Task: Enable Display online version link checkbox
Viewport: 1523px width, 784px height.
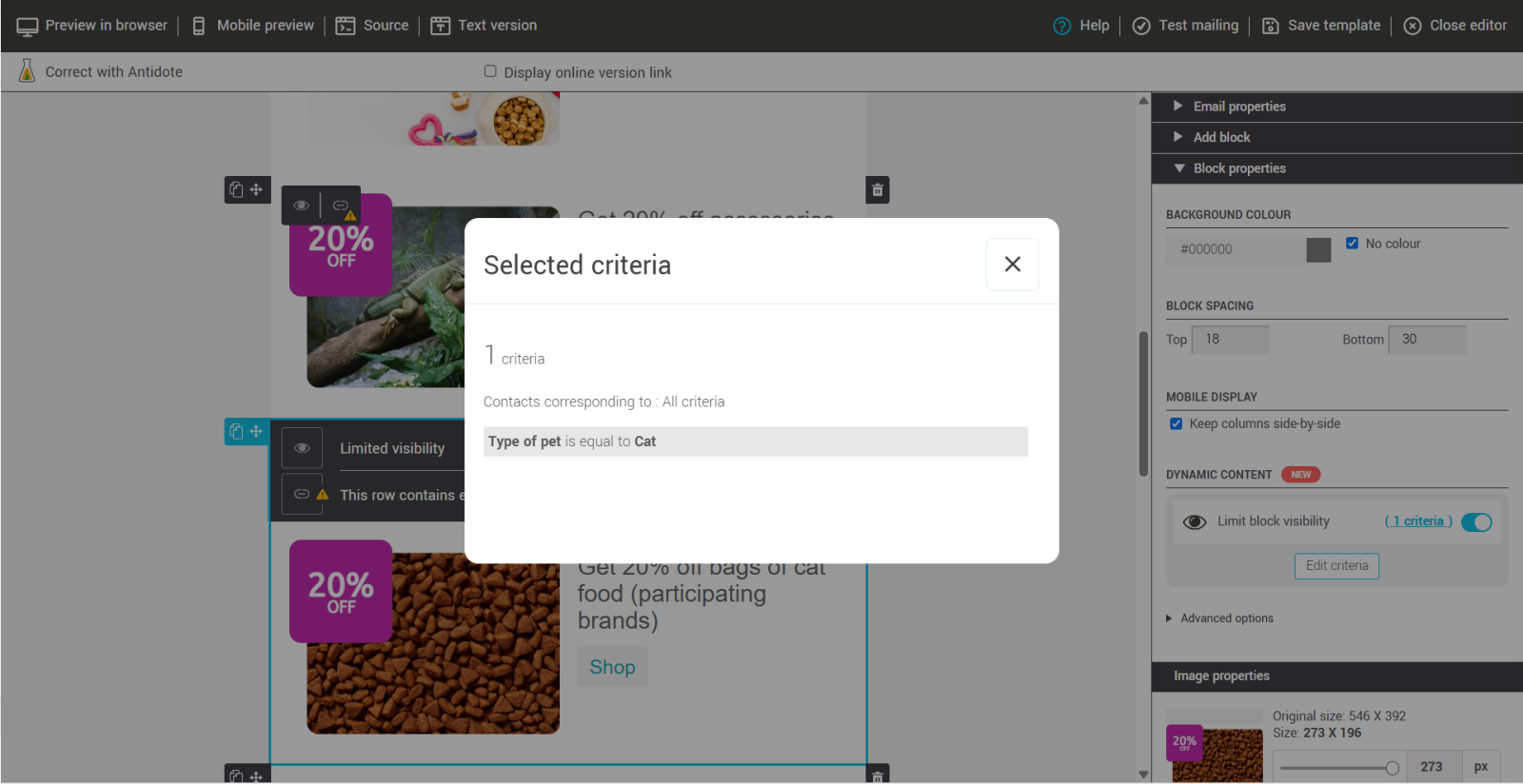Action: [490, 71]
